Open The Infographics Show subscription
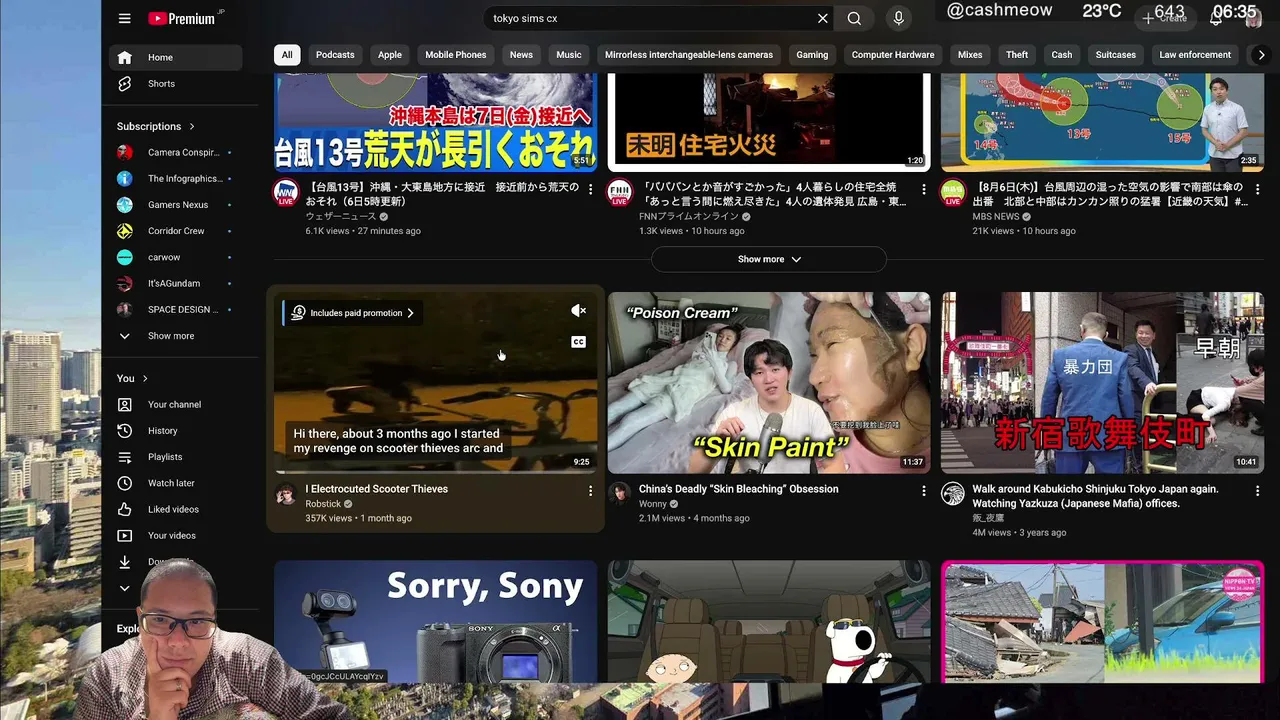This screenshot has width=1280, height=720. click(x=176, y=179)
